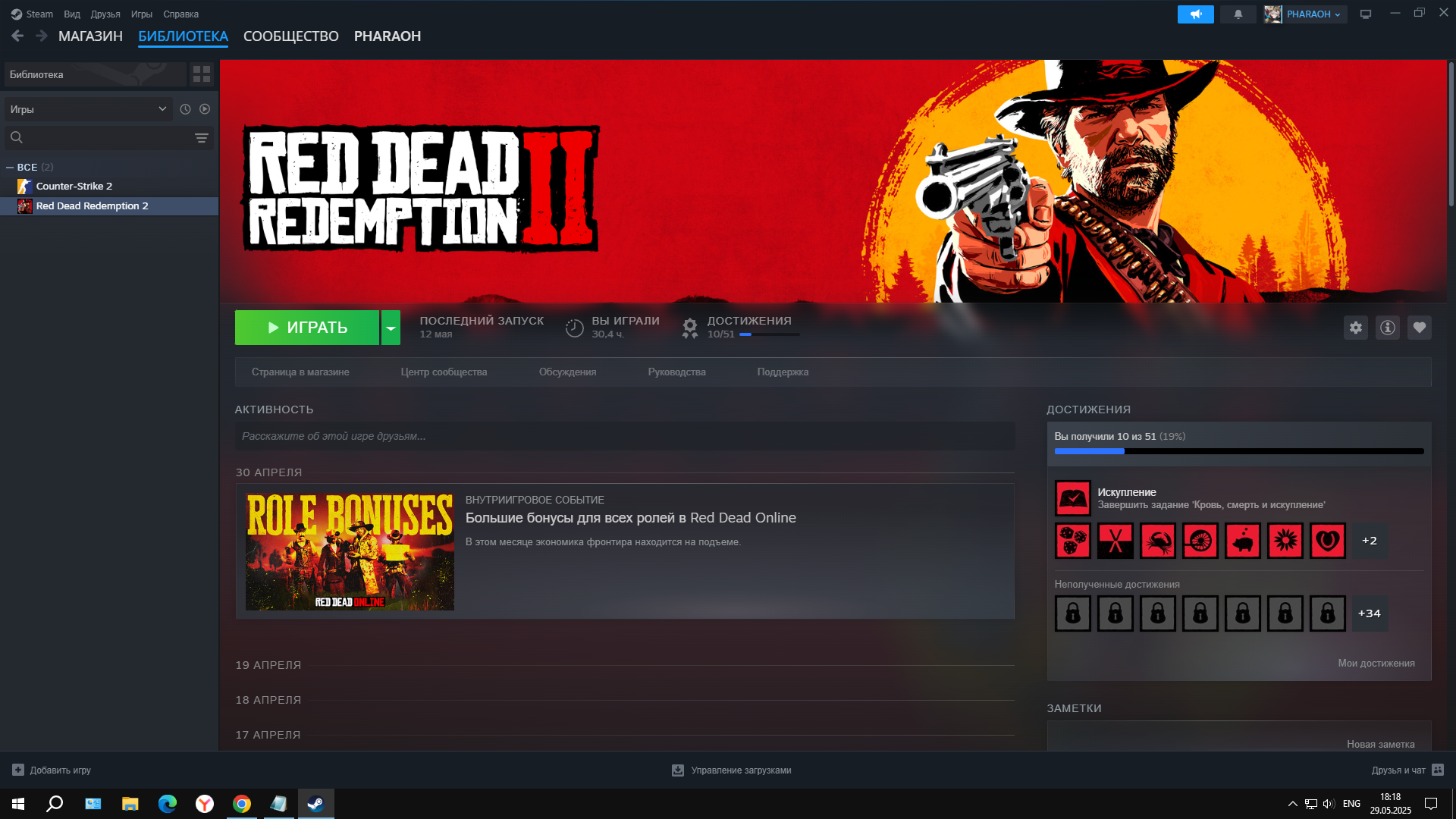
Task: Open Страница в магазине link
Action: tap(300, 372)
